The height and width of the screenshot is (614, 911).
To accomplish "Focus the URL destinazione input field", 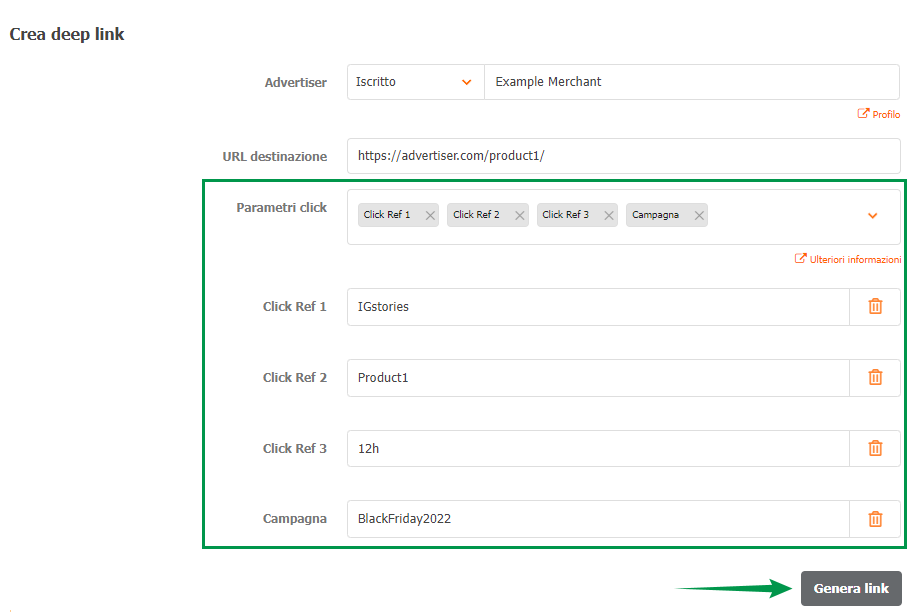I will click(623, 156).
